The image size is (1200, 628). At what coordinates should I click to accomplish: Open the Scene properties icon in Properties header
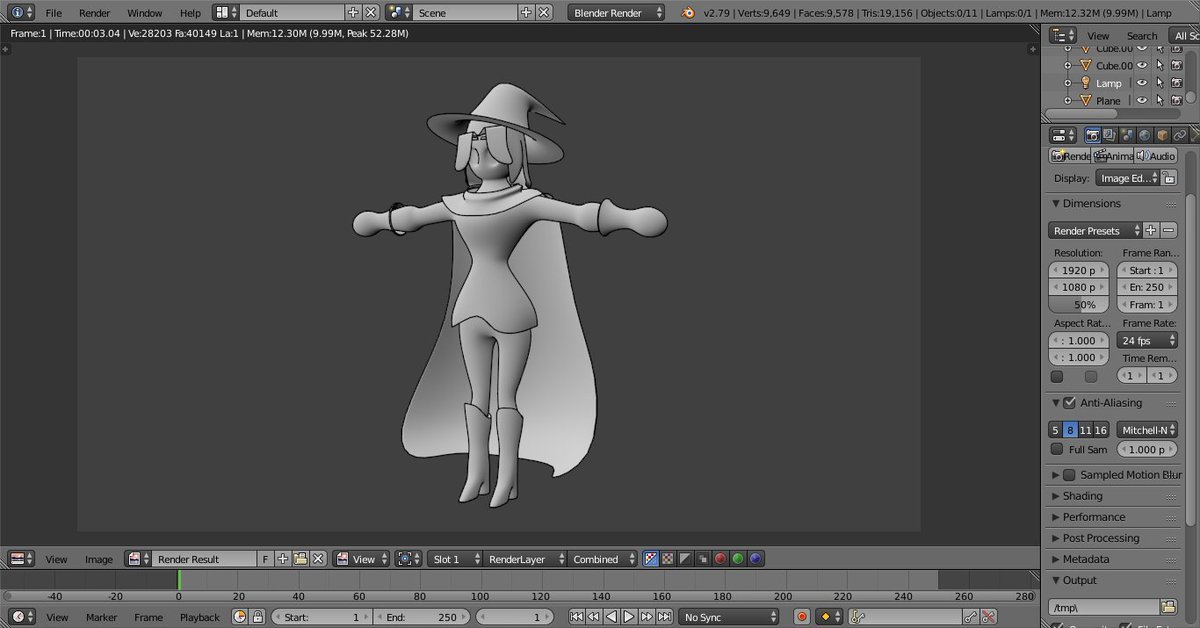(x=1126, y=136)
